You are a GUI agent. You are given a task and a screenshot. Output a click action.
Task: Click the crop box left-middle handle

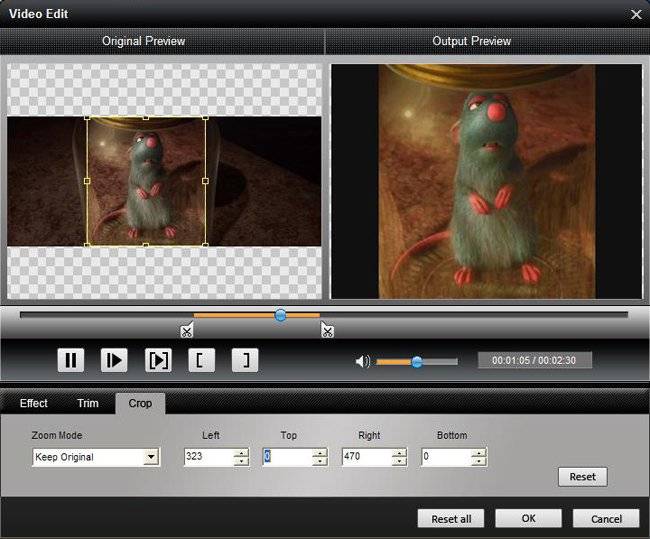pos(87,181)
